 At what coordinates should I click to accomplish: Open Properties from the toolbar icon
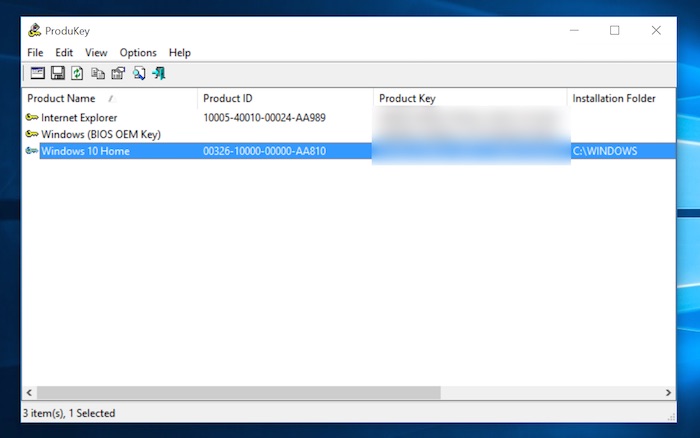(x=118, y=73)
